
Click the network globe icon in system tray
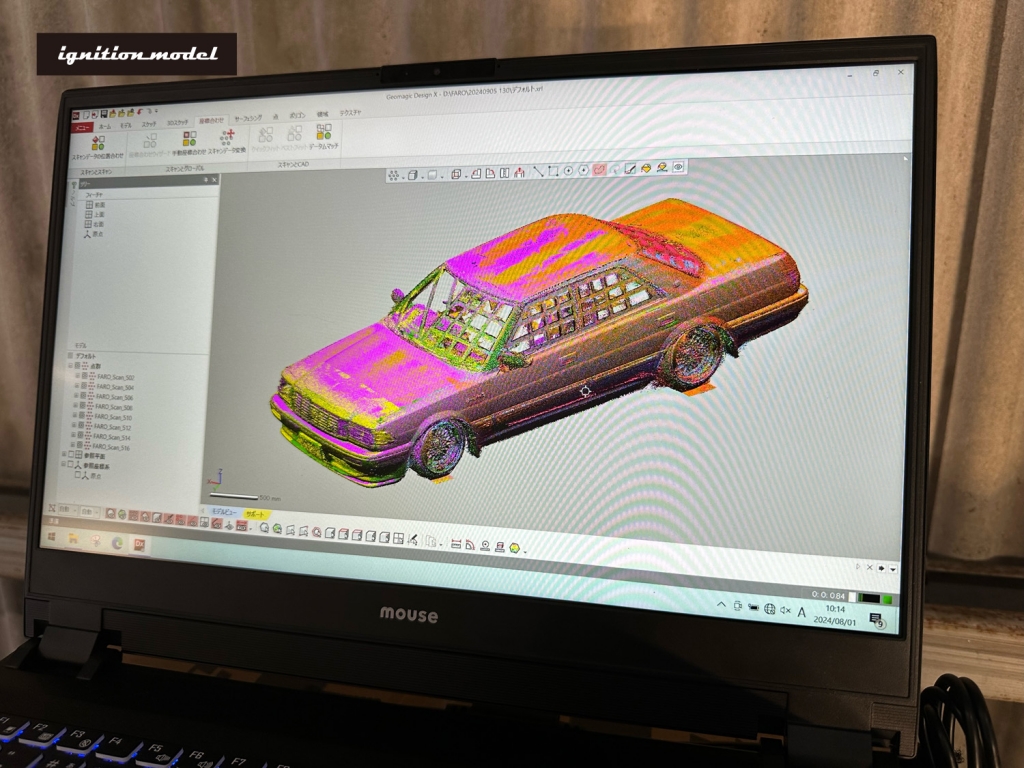pos(770,609)
